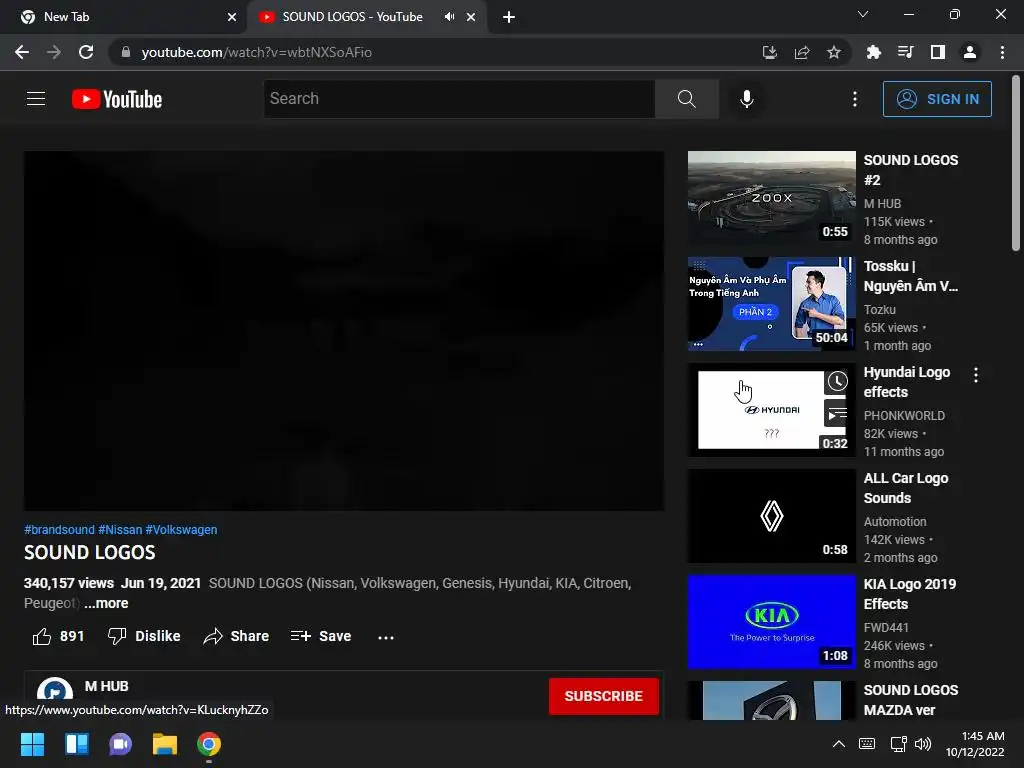Open the YouTube guide hamburger menu
This screenshot has height=768, width=1024.
coord(36,99)
